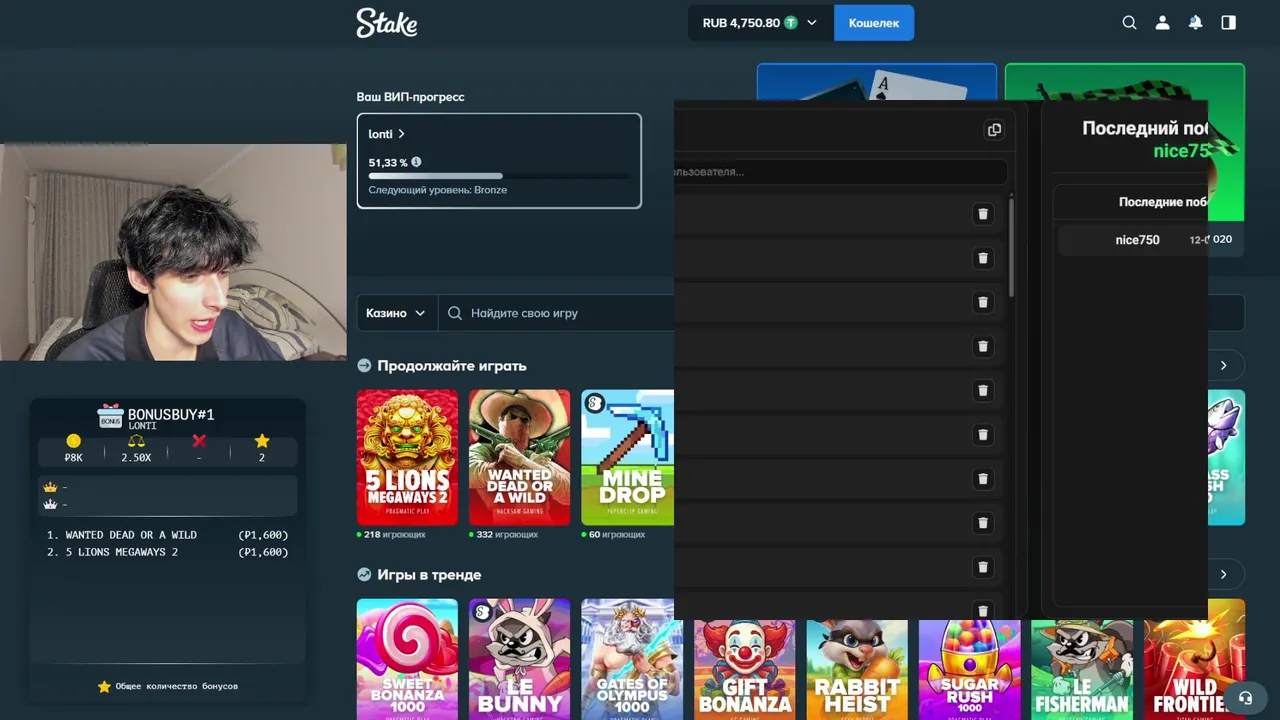Image resolution: width=1280 pixels, height=720 pixels.
Task: Open the 5 Lions Megaways 2 game
Action: (x=407, y=457)
